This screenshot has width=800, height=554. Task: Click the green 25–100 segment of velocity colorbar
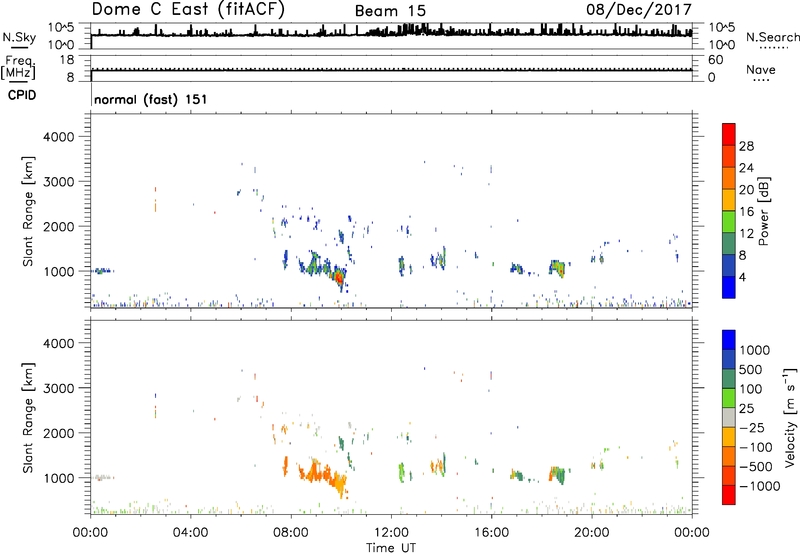[729, 398]
